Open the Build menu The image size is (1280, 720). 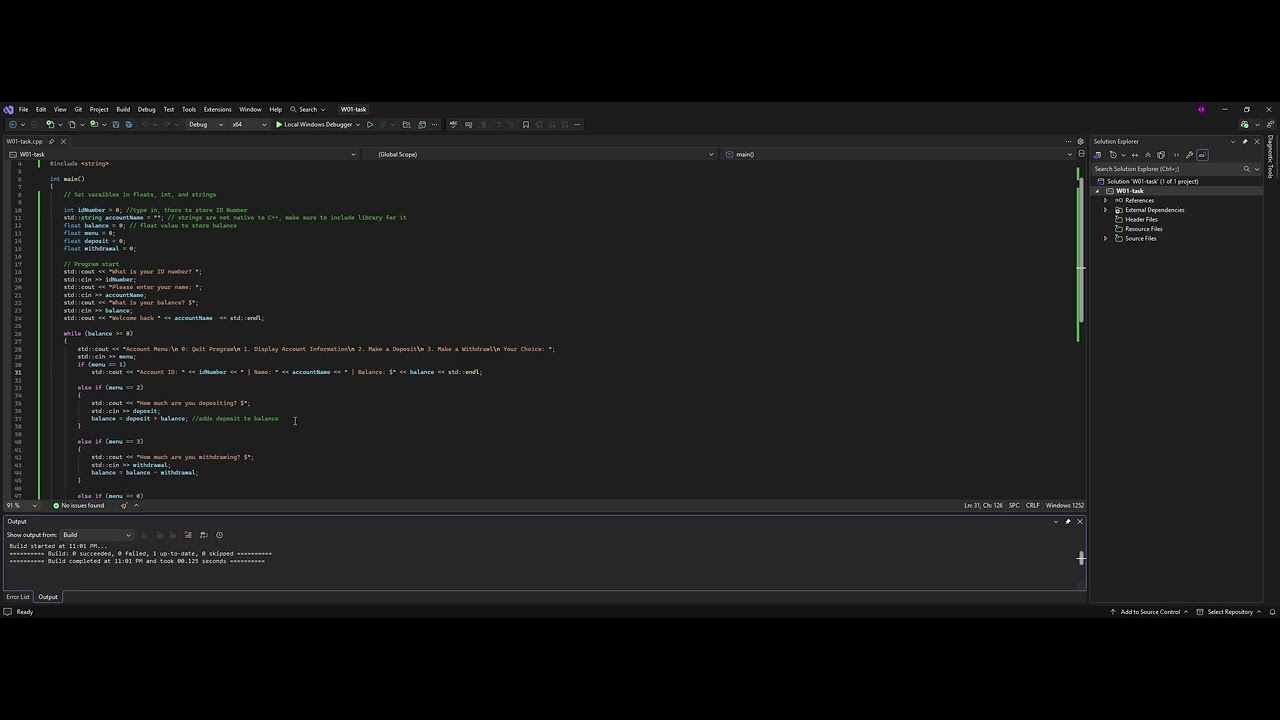123,109
